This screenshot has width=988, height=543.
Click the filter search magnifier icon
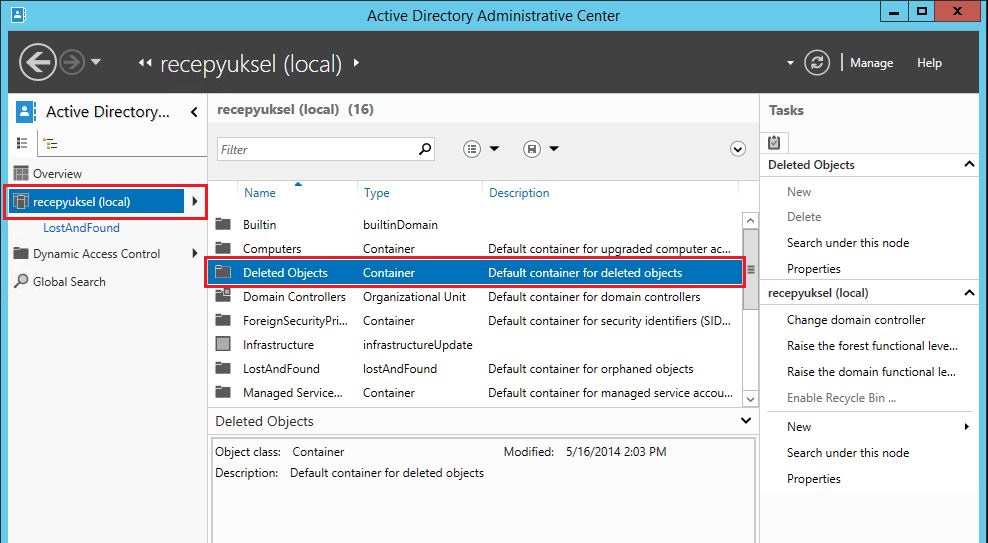pyautogui.click(x=425, y=149)
